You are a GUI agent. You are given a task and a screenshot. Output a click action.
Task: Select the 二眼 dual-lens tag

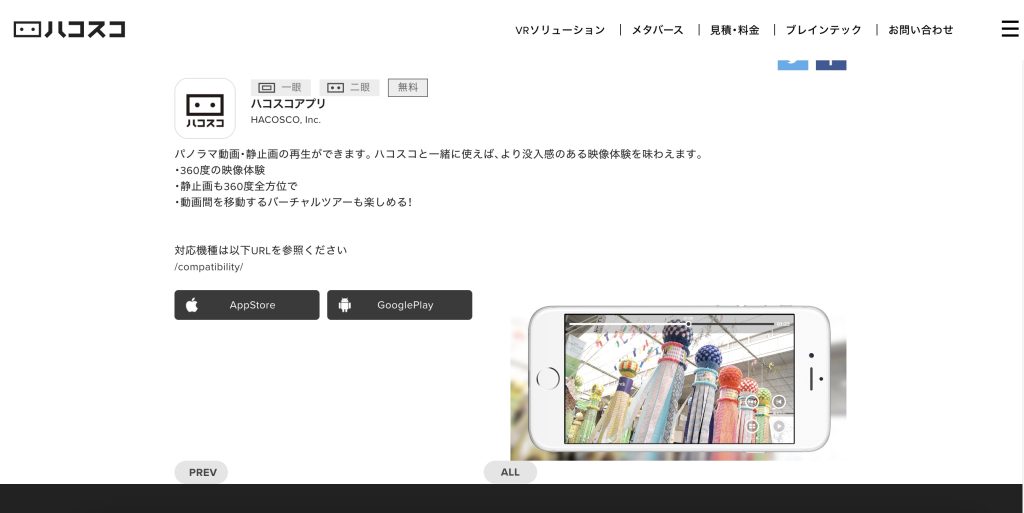[x=349, y=87]
